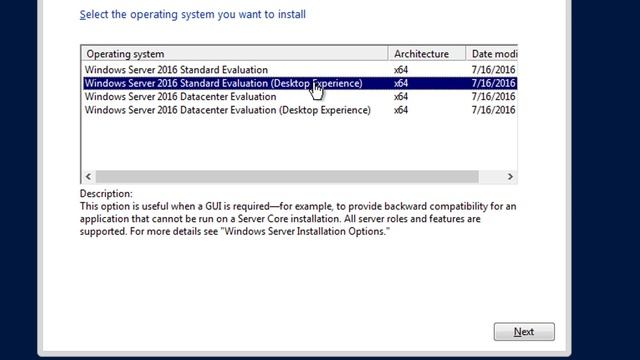Image resolution: width=640 pixels, height=360 pixels.
Task: Click 7/16/2016 date in first Standard Evaluation row
Action: 493,70
